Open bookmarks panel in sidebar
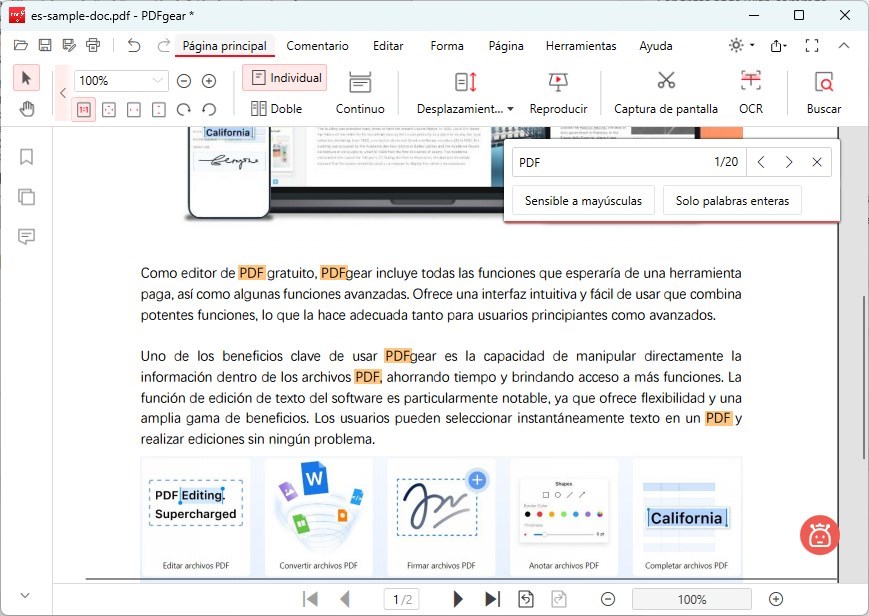 pyautogui.click(x=26, y=157)
